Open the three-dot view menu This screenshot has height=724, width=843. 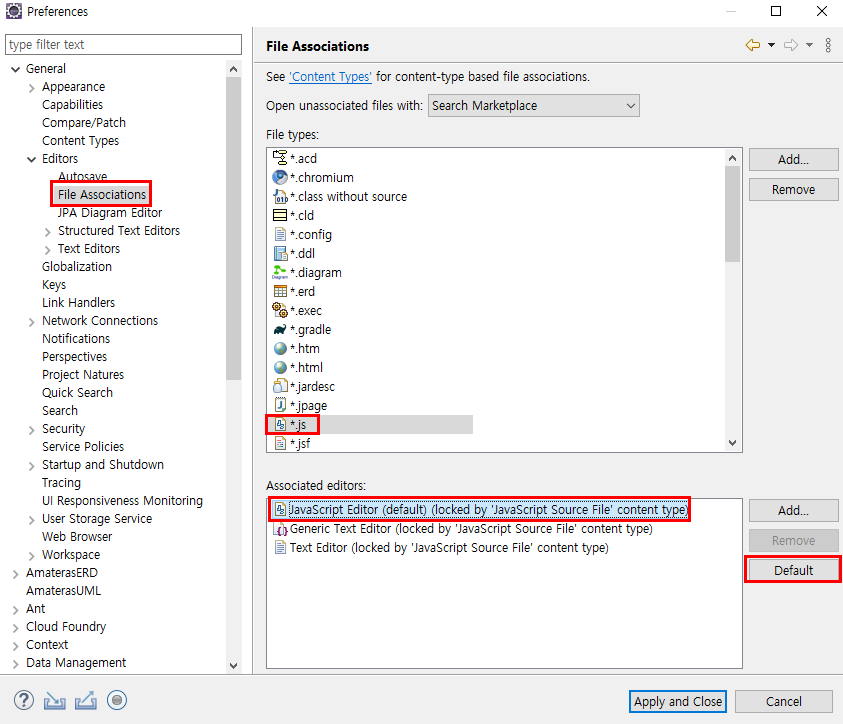828,45
